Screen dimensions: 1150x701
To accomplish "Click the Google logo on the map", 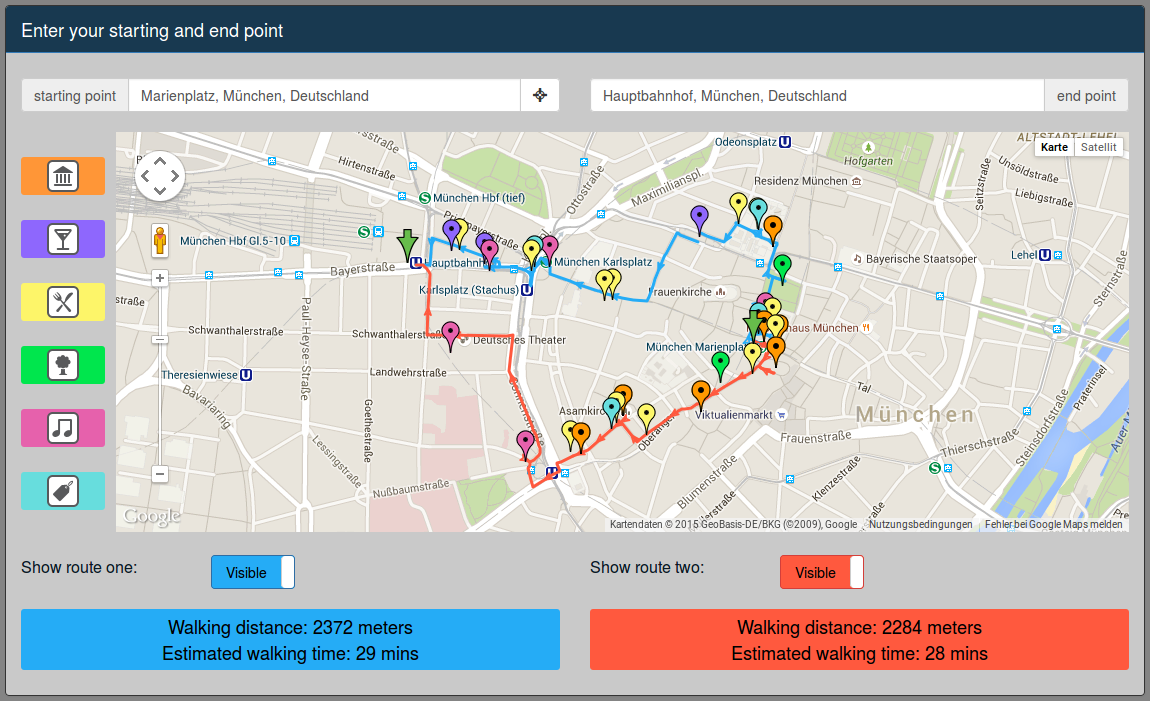I will click(152, 516).
